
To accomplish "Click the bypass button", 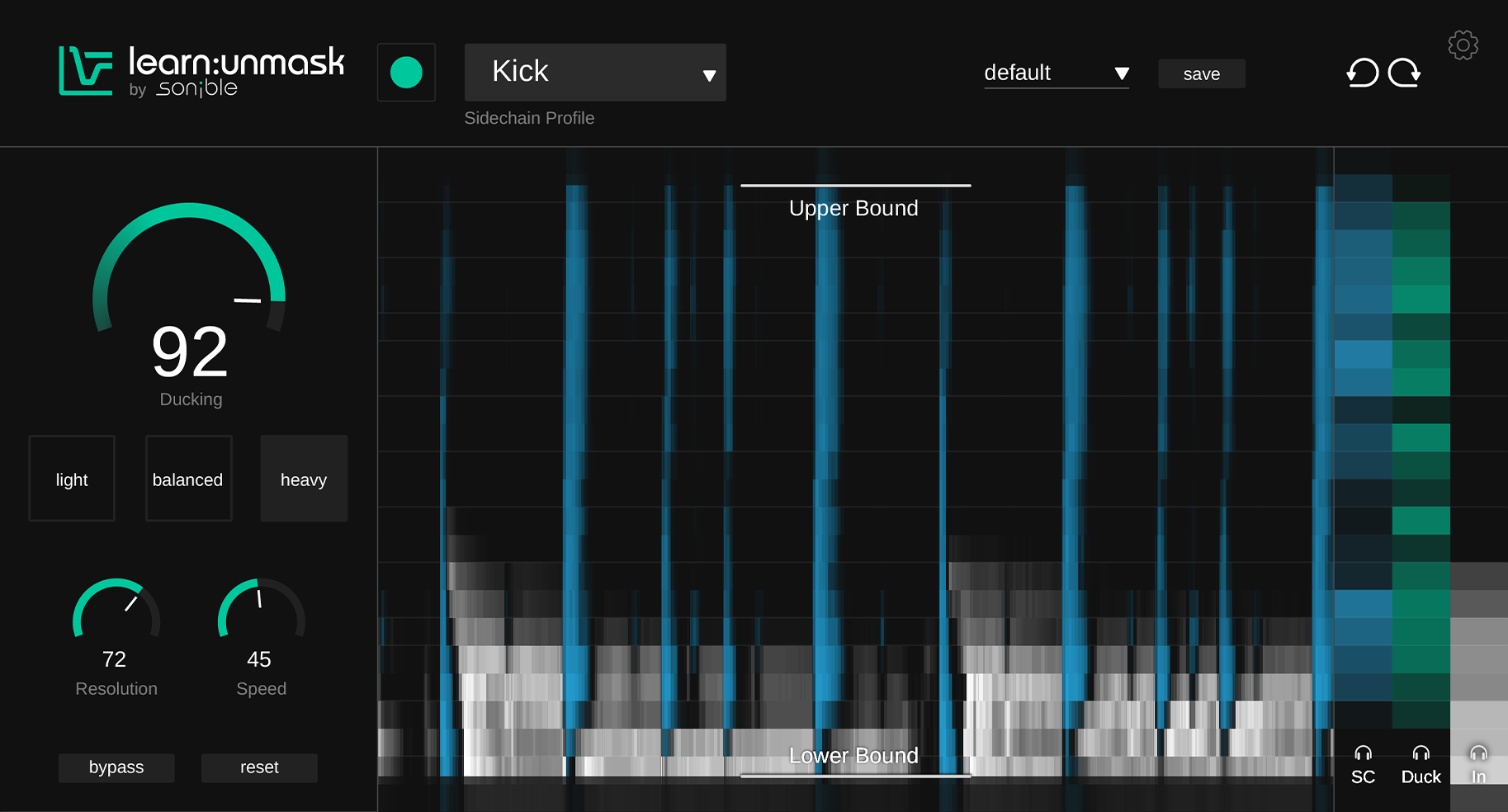I will click(116, 767).
